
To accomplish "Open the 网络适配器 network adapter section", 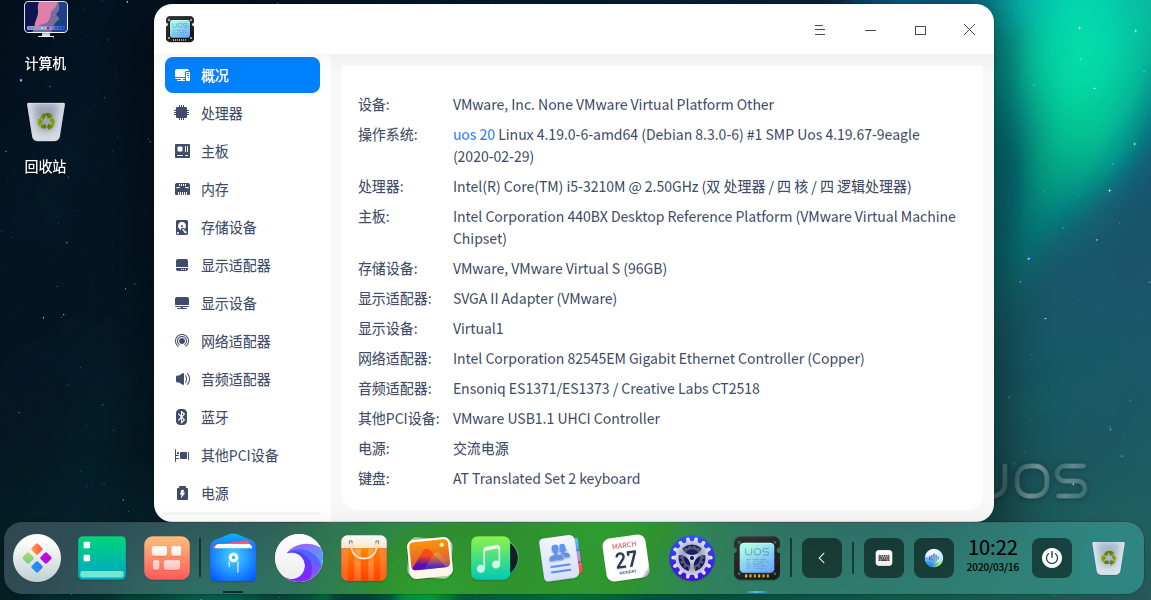I will [x=242, y=341].
